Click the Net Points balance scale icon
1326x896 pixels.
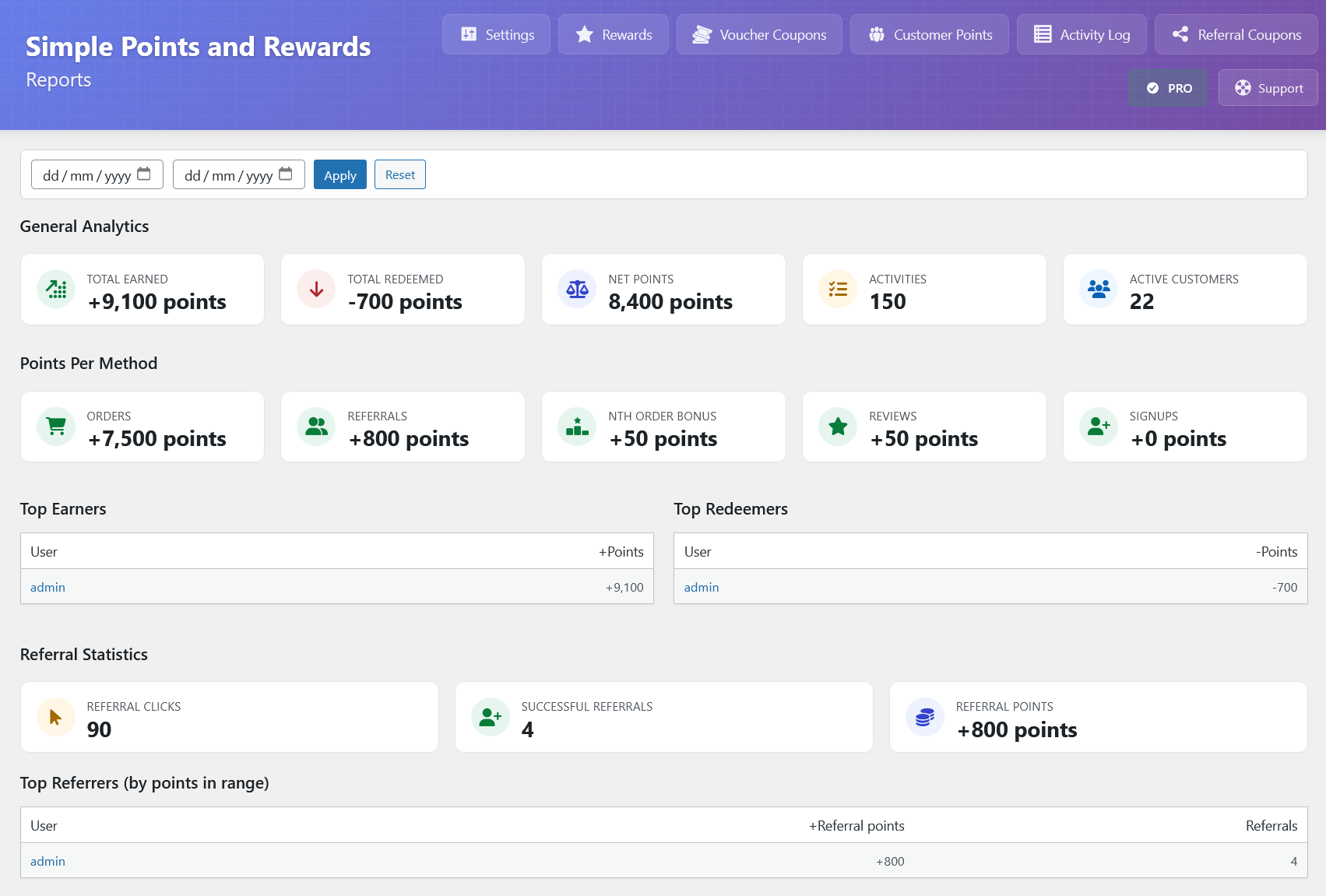tap(577, 290)
